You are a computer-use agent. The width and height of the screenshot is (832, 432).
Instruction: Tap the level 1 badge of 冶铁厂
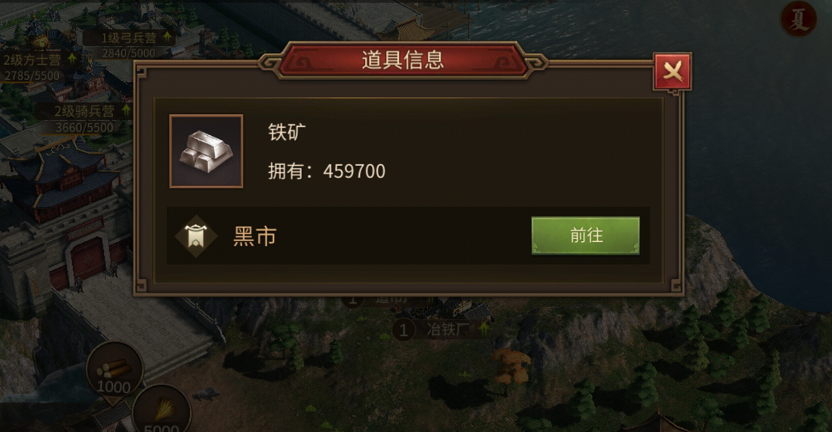403,330
